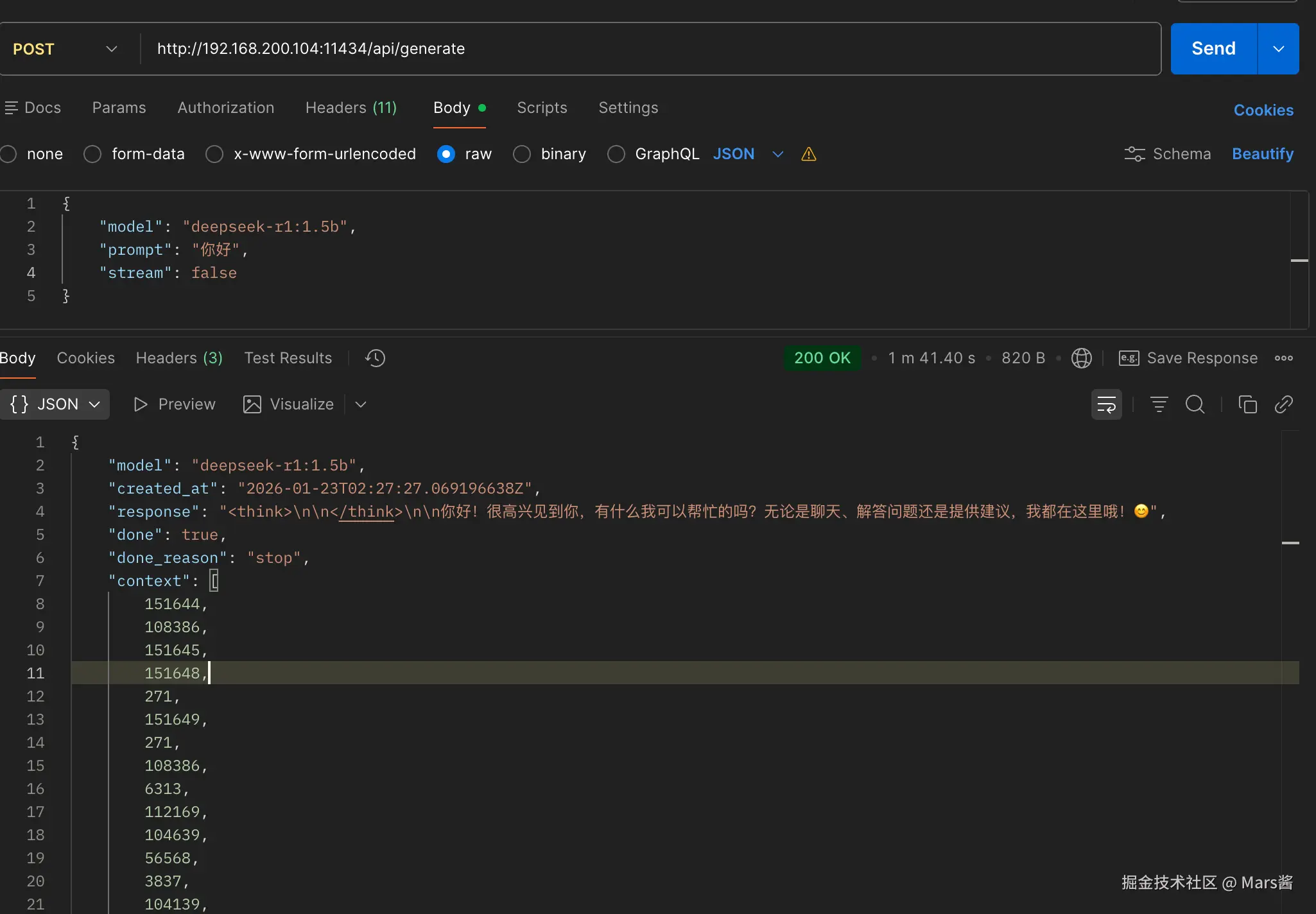Viewport: 1316px width, 914px height.
Task: Open the POST method dropdown
Action: [x=64, y=49]
